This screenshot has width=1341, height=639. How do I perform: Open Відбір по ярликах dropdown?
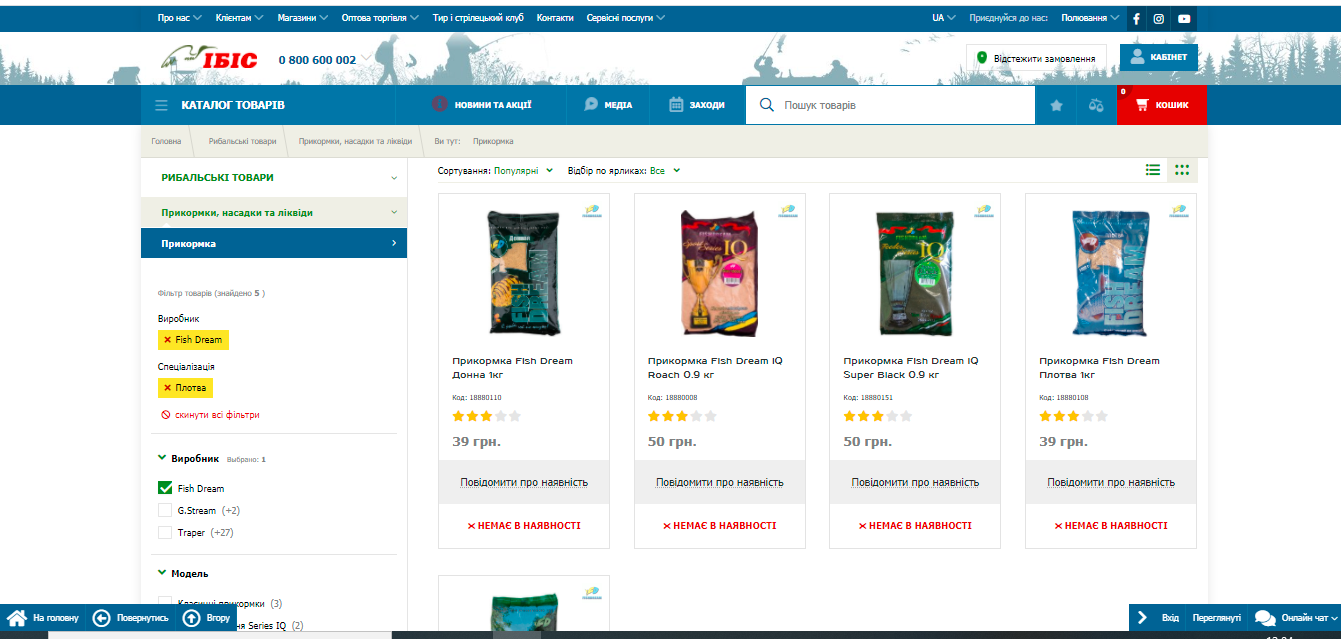click(624, 171)
